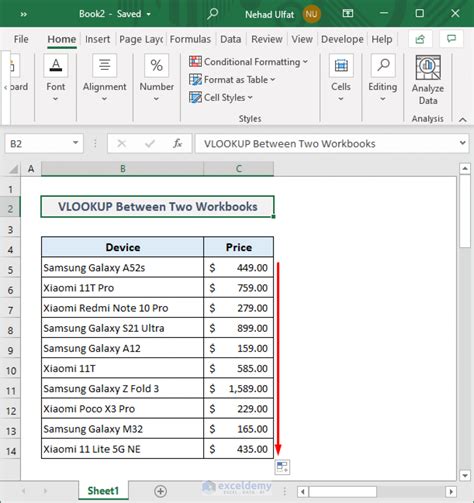
Task: Select cell Xiaomi 11 Lite 5G NE
Action: [x=123, y=449]
